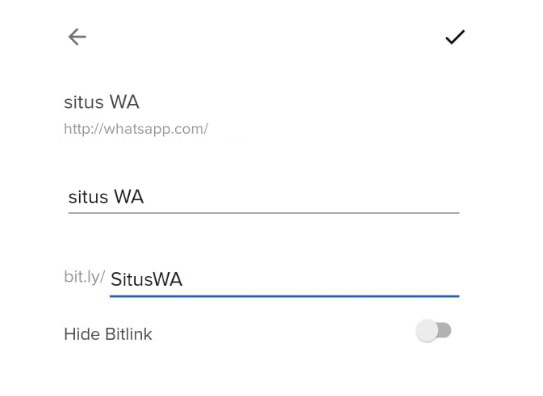Select the situs WA heading text
Screen dimensions: 543x396
pos(101,102)
